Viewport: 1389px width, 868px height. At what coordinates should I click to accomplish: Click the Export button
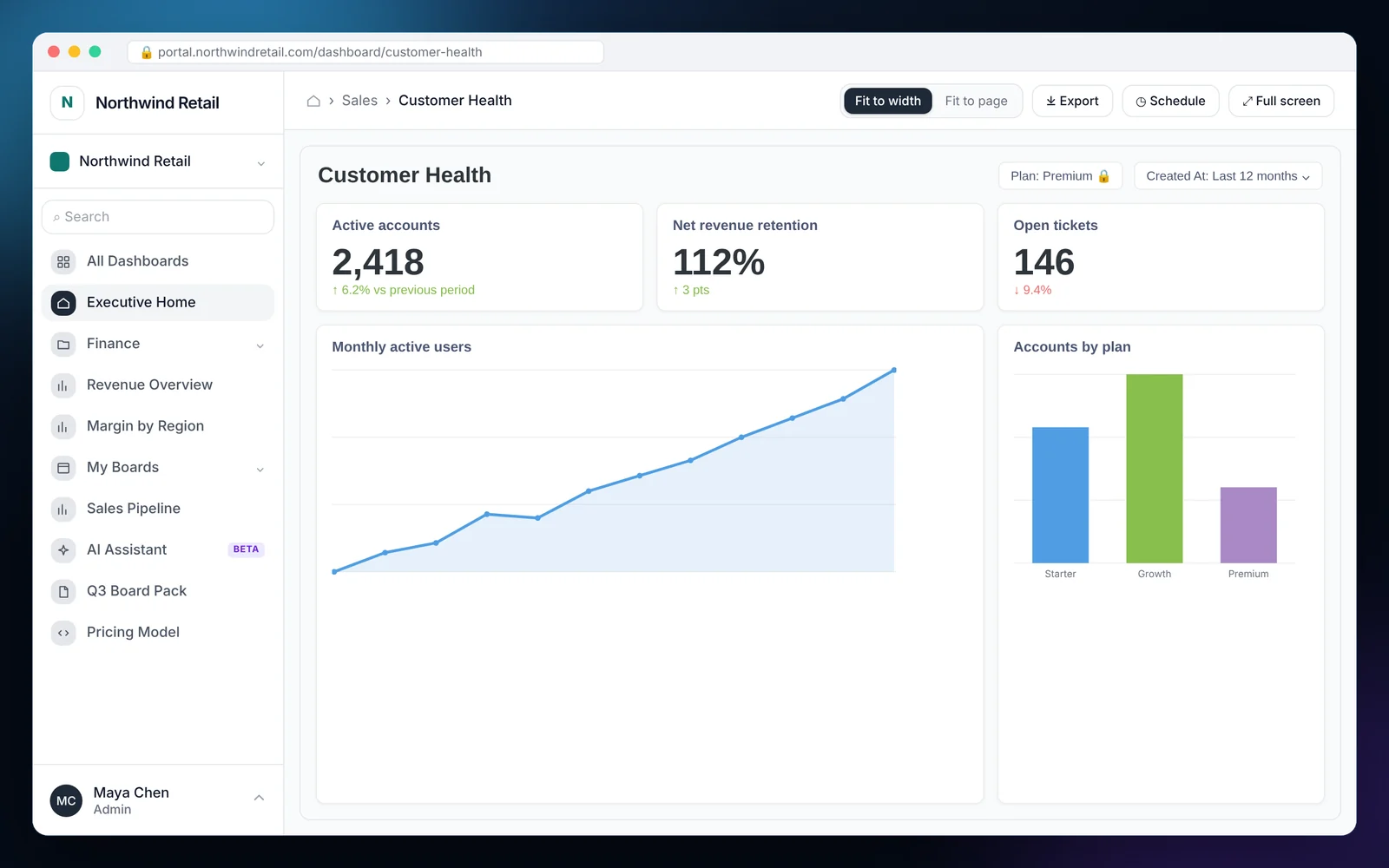click(1072, 101)
